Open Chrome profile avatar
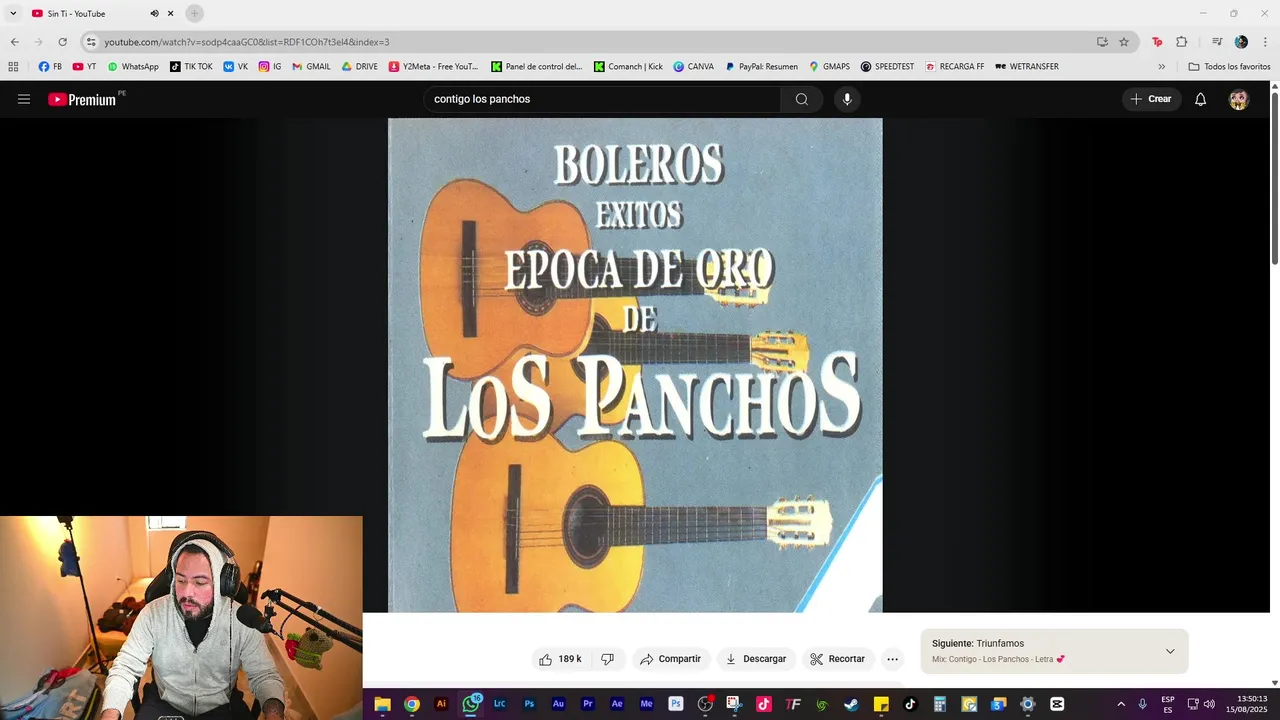Image resolution: width=1280 pixels, height=720 pixels. coord(1241,42)
